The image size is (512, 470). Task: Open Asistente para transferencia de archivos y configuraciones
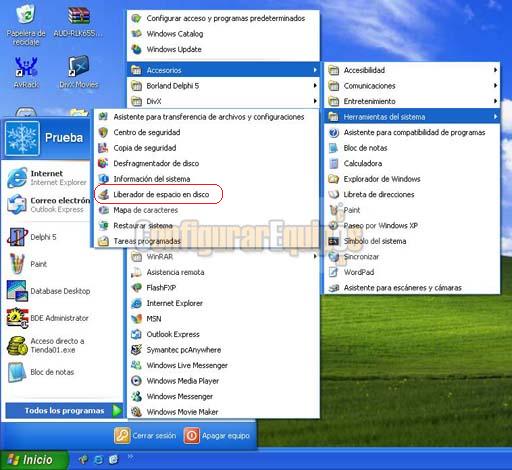(206, 117)
